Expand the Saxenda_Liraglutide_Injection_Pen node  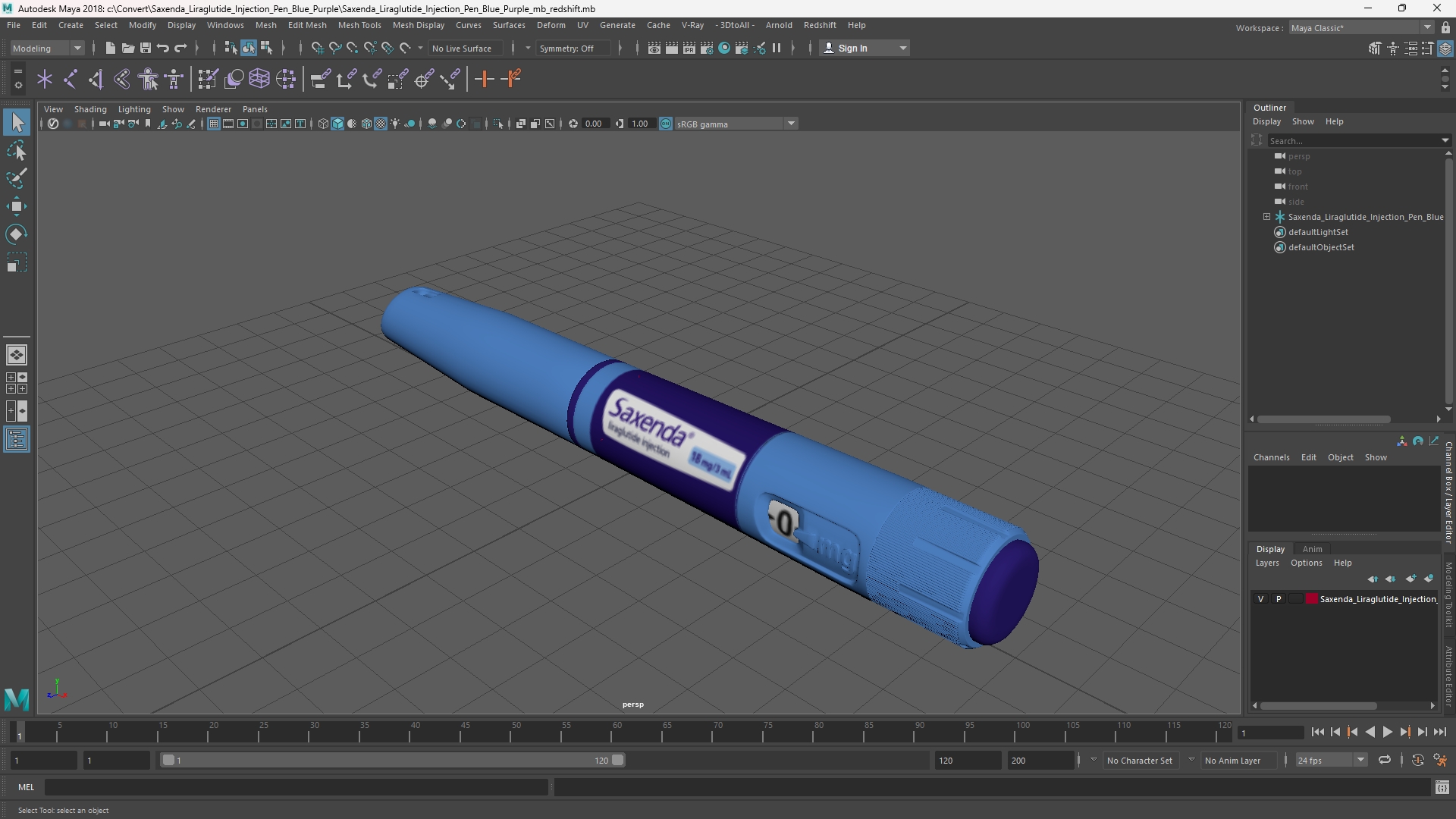pos(1266,217)
